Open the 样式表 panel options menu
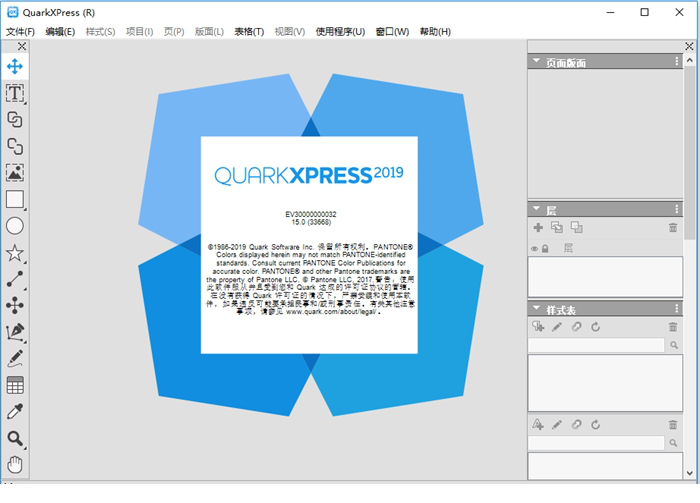The height and width of the screenshot is (503, 700). point(677,308)
